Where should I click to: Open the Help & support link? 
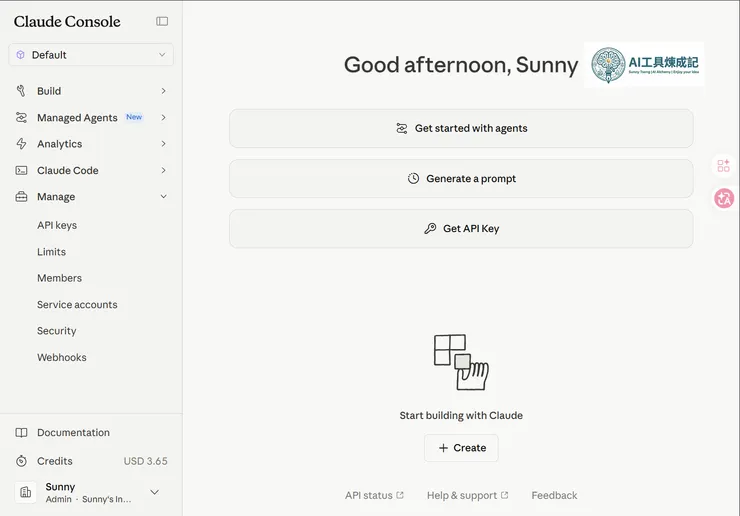[x=468, y=495]
